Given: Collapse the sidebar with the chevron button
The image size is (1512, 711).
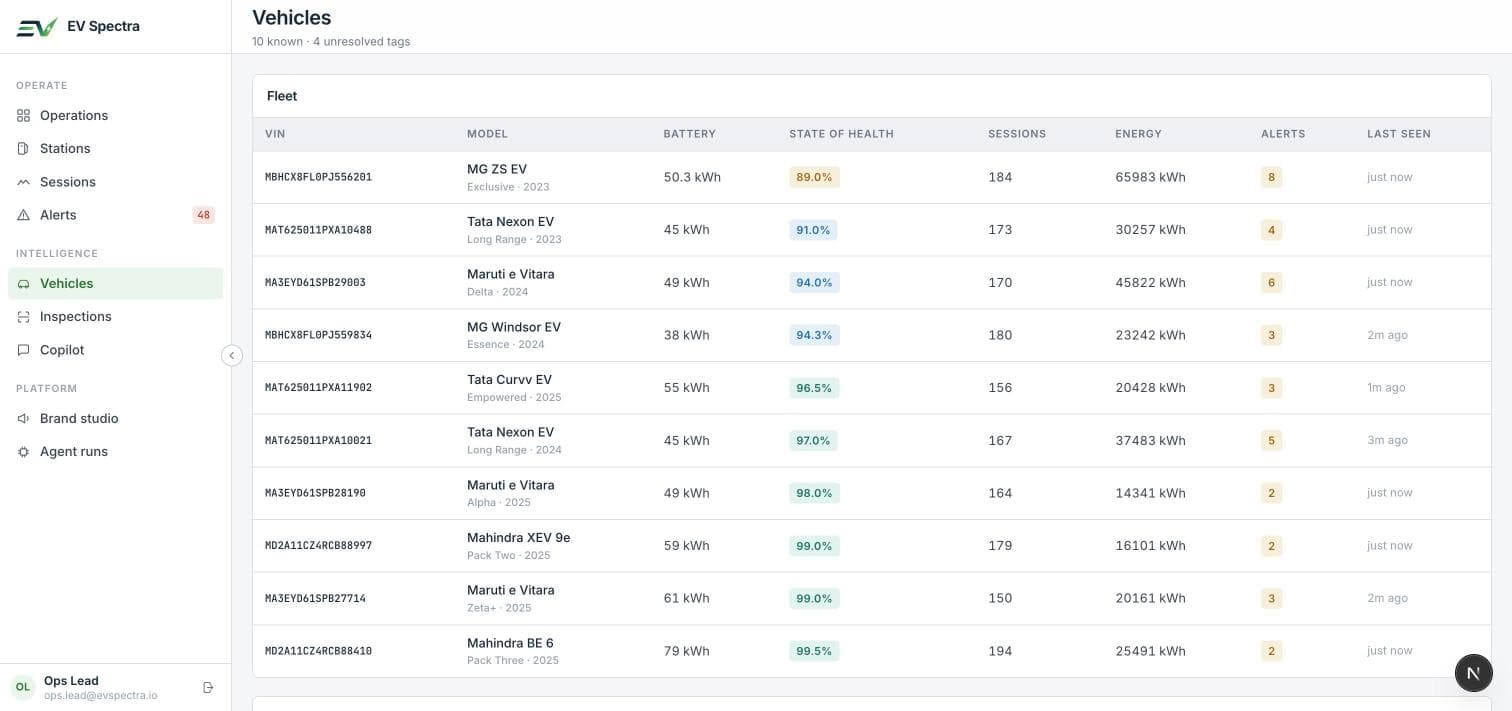Looking at the screenshot, I should 232,355.
